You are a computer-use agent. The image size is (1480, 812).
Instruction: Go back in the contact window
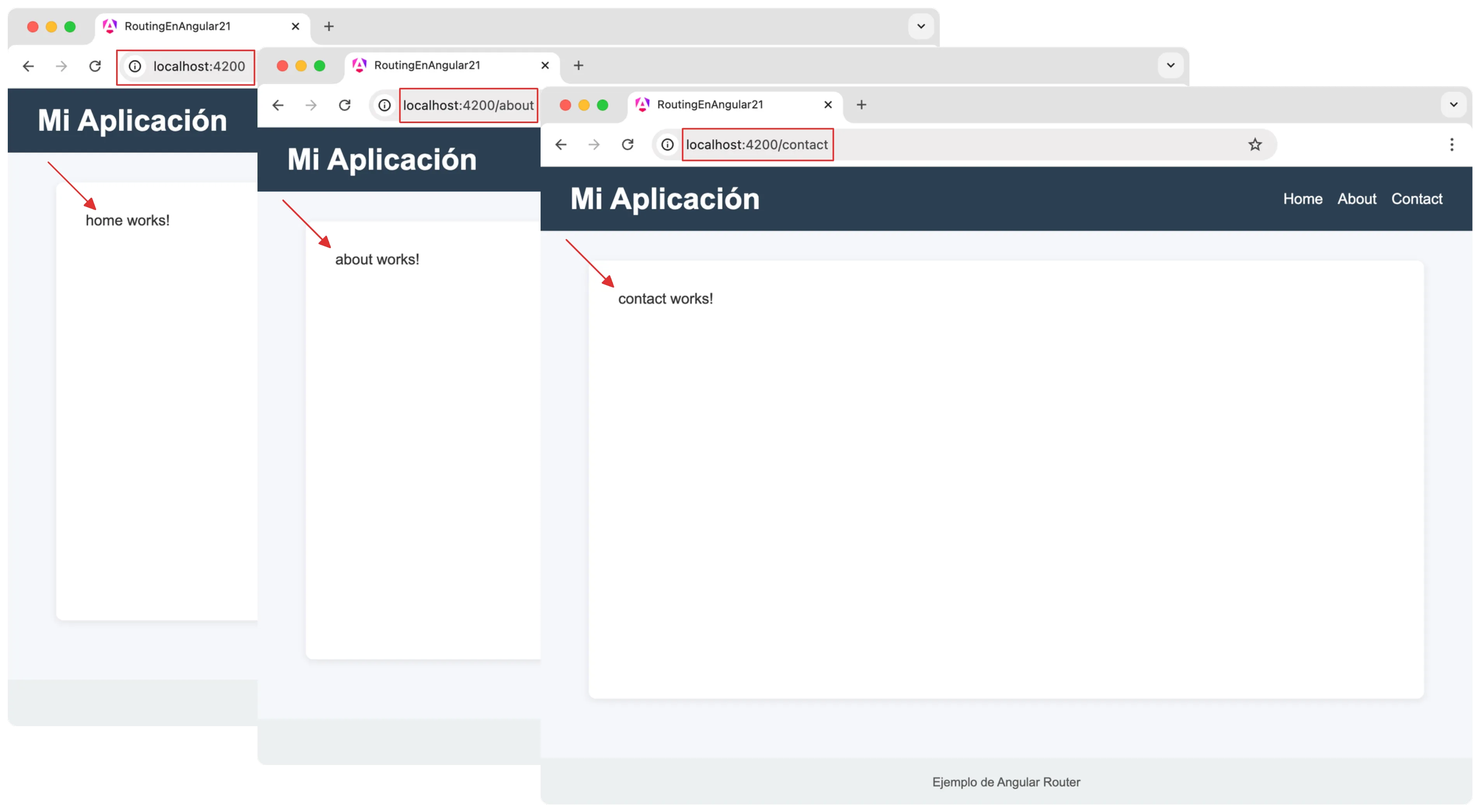561,144
